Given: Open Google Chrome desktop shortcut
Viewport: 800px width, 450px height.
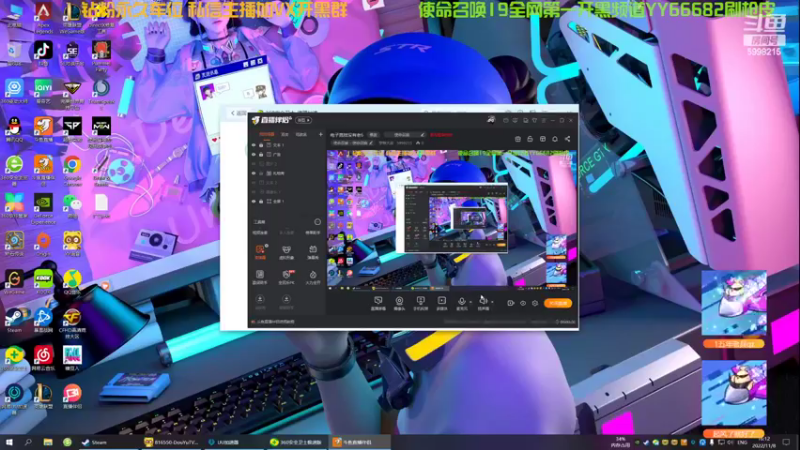Looking at the screenshot, I should coord(72,165).
